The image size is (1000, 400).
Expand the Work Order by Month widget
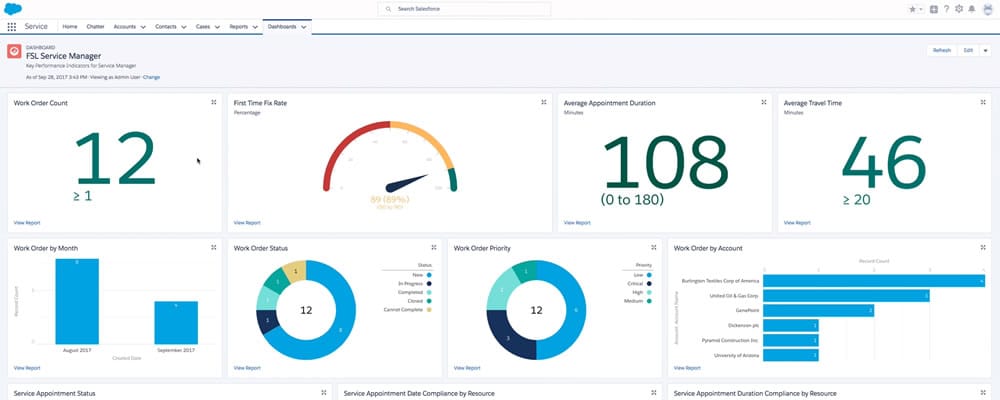coord(214,248)
